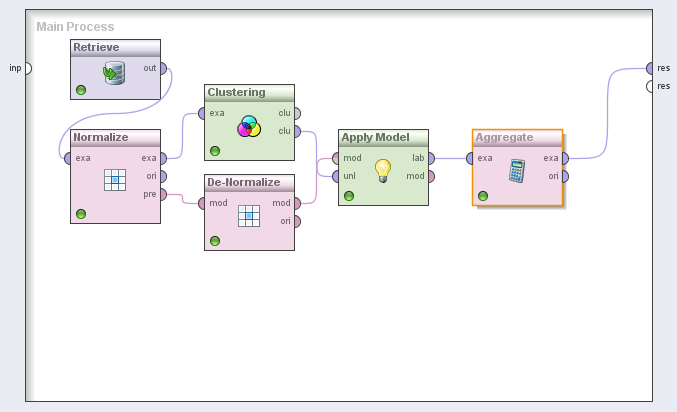Click the green status indicator on Retrieve
The height and width of the screenshot is (412, 677).
(81, 90)
